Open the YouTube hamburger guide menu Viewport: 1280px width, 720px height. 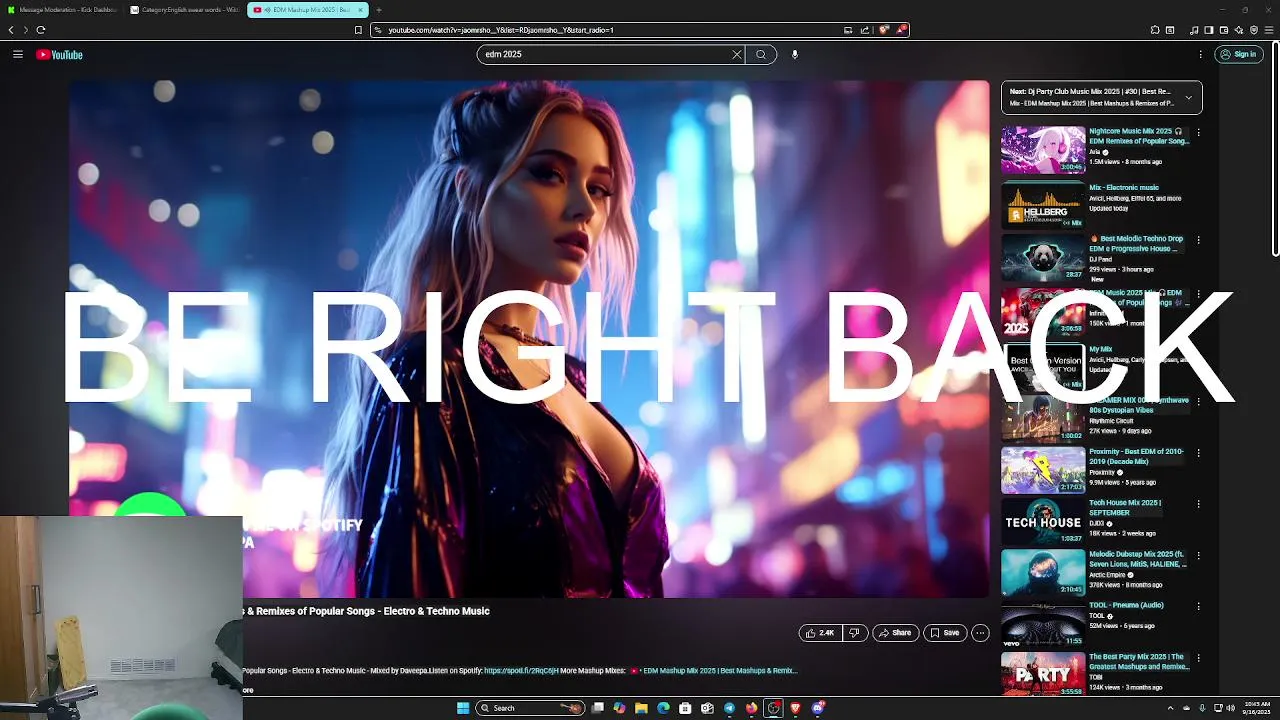point(18,55)
